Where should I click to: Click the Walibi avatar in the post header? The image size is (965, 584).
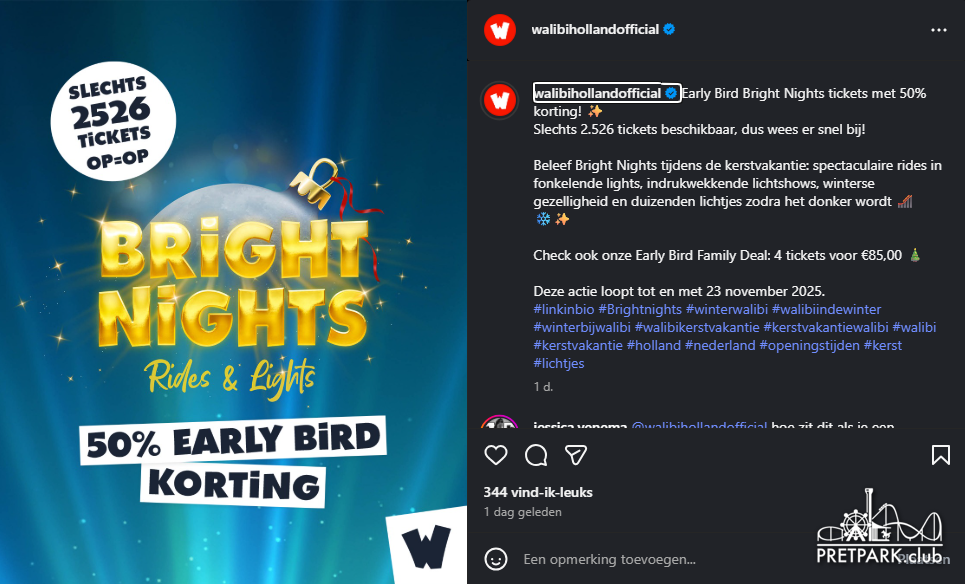pyautogui.click(x=500, y=30)
